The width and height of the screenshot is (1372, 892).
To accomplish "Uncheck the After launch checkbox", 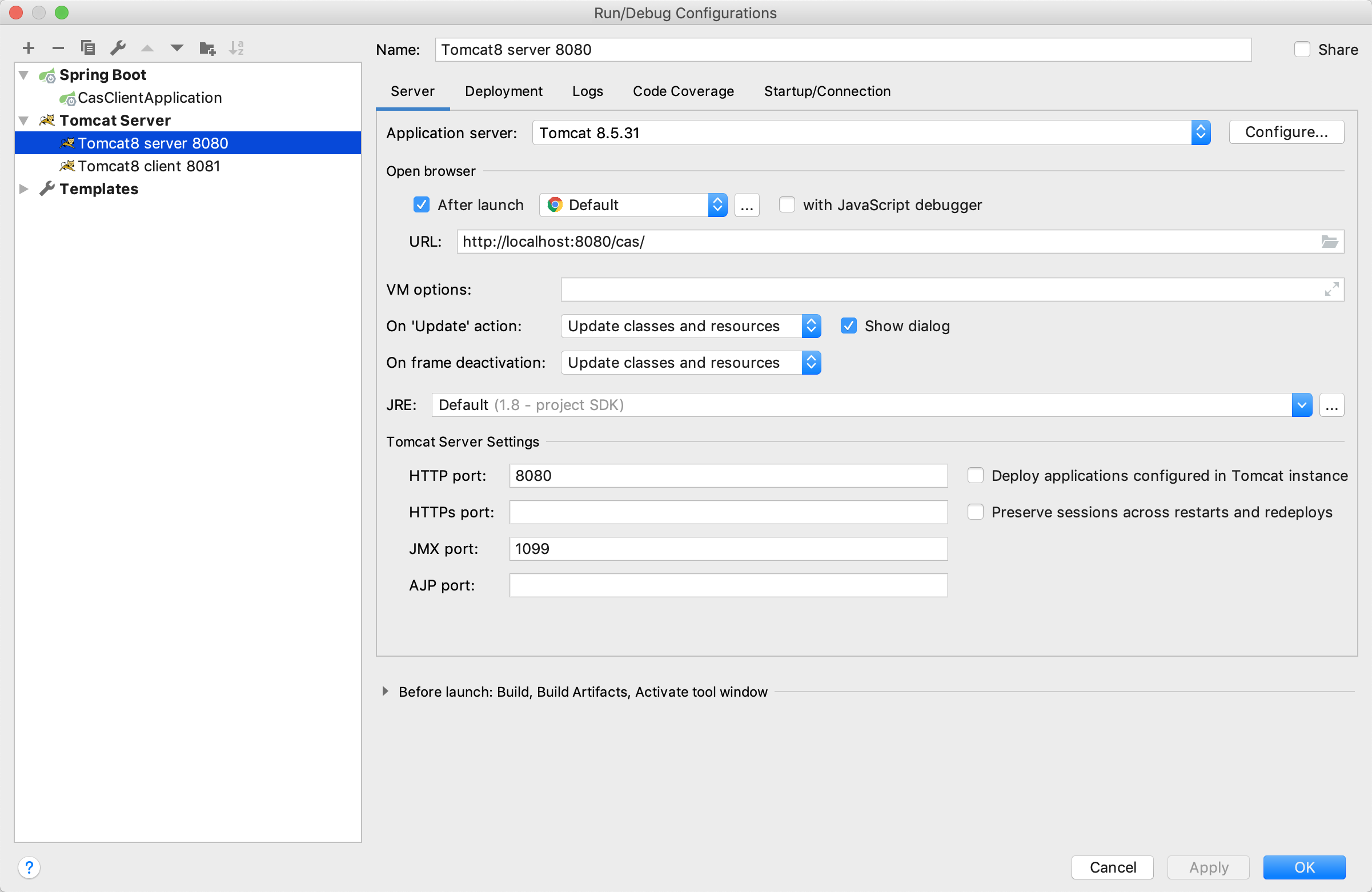I will 422,204.
